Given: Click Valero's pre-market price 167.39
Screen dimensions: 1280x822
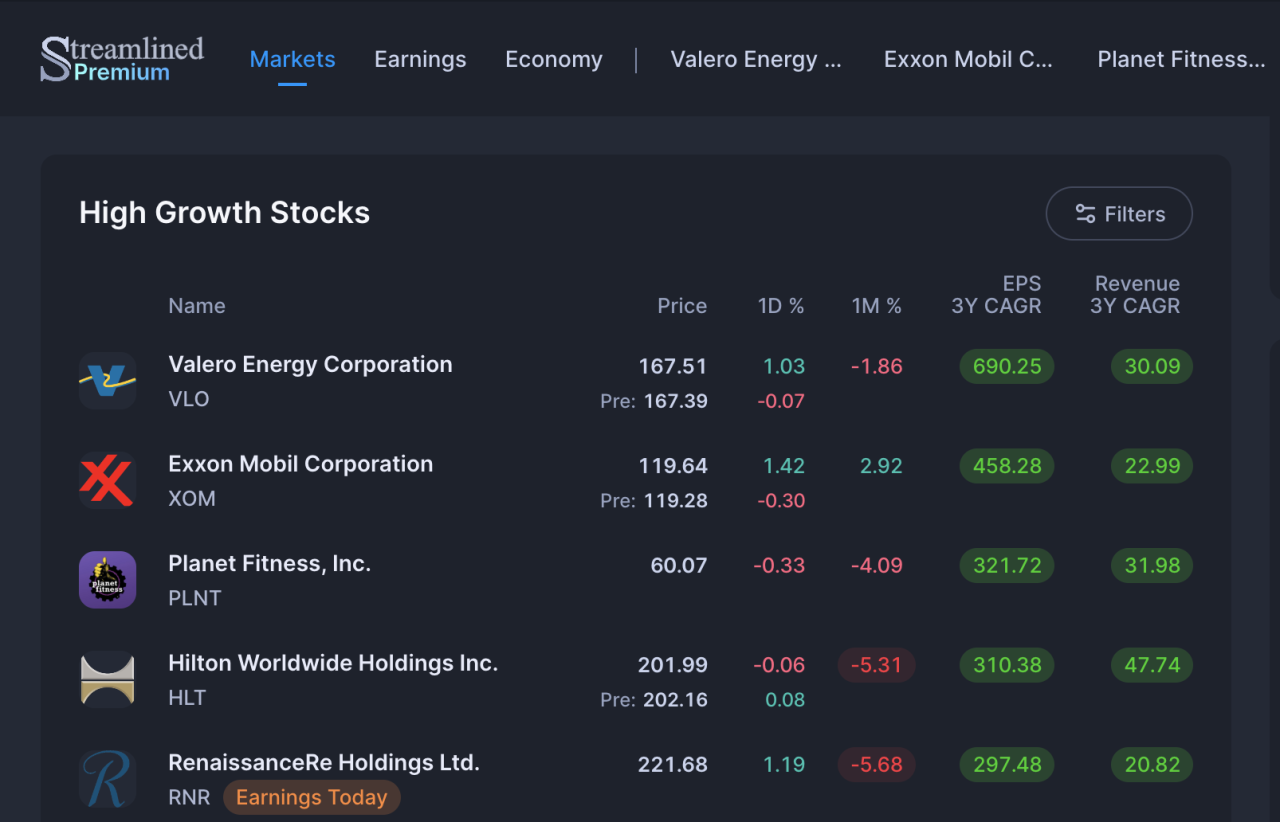Looking at the screenshot, I should 675,401.
